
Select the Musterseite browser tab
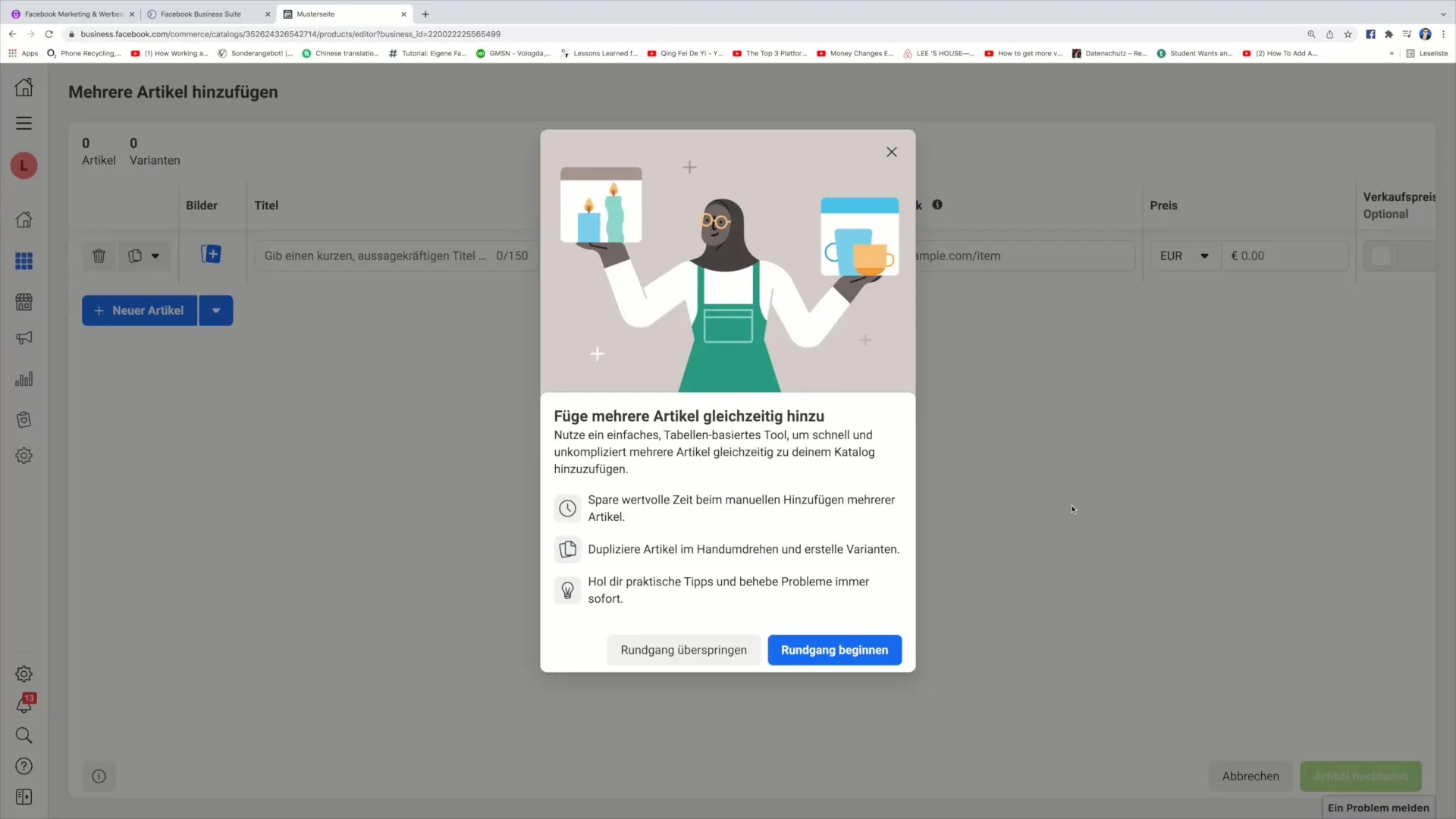click(345, 14)
